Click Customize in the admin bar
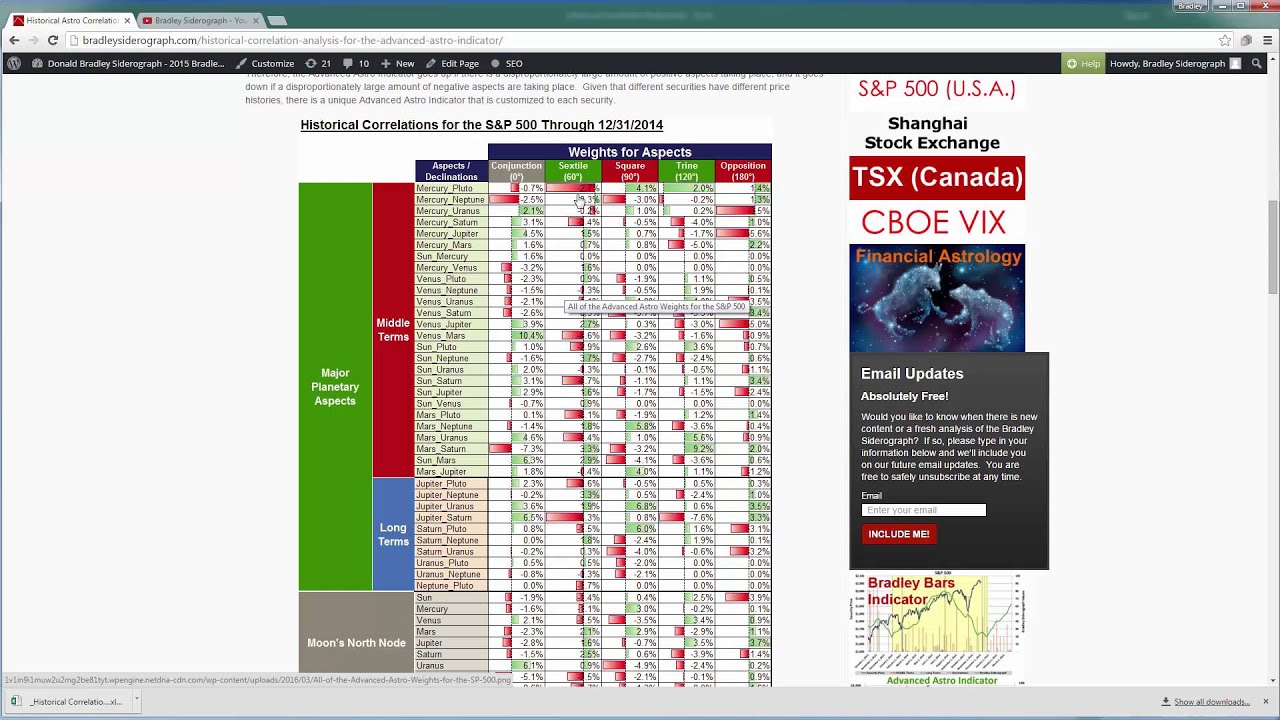Viewport: 1280px width, 720px height. tap(265, 63)
